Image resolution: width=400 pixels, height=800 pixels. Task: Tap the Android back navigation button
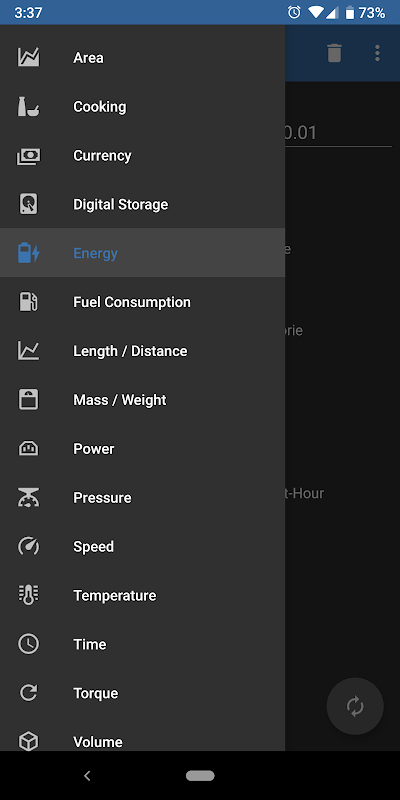(87, 776)
